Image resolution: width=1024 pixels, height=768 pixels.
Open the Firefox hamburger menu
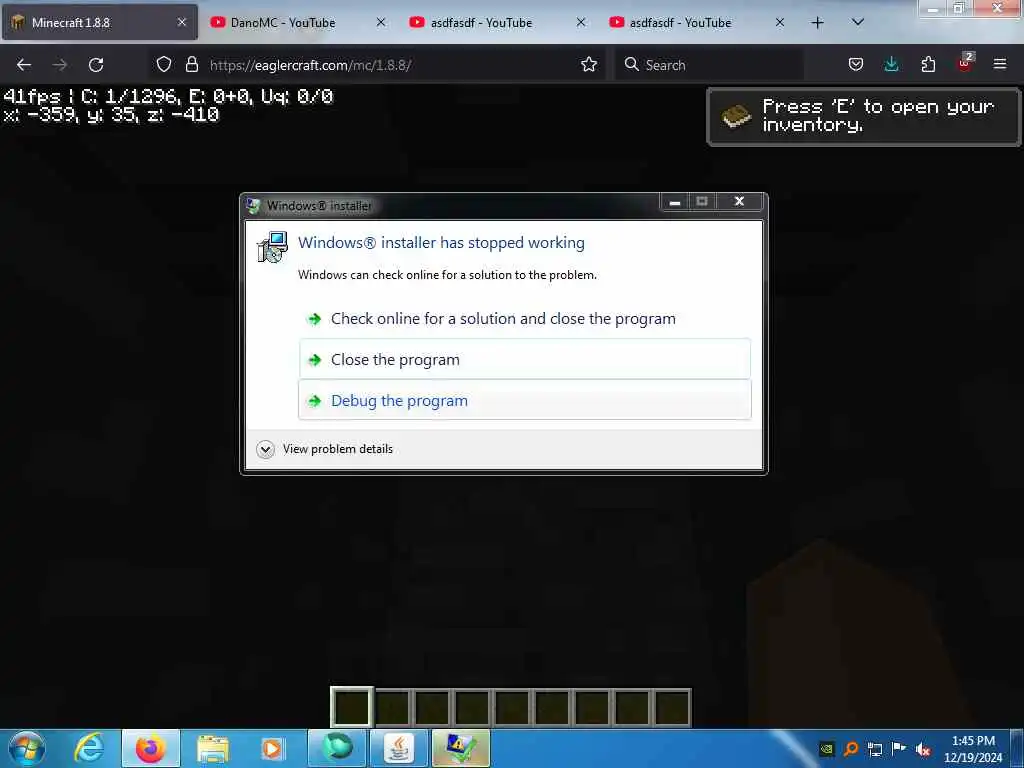(x=1000, y=64)
